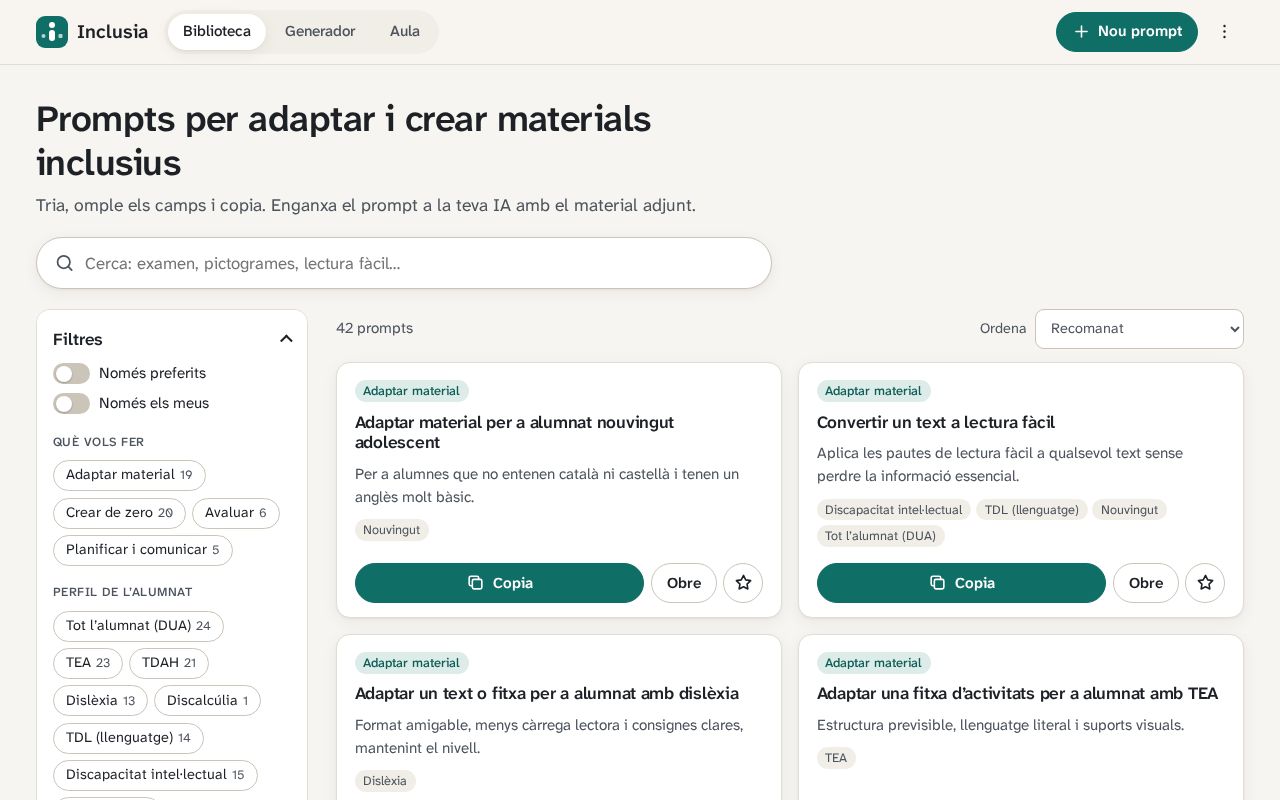Select the 'Discalcúlia' filter chip
1280x800 pixels.
coord(207,701)
